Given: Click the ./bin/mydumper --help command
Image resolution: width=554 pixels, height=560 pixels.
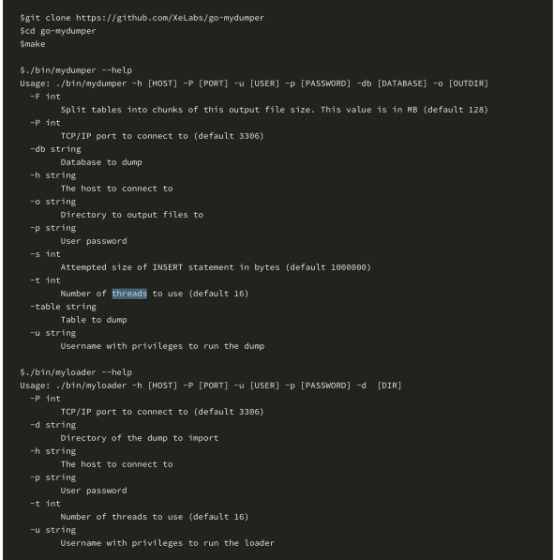Looking at the screenshot, I should click(76, 70).
